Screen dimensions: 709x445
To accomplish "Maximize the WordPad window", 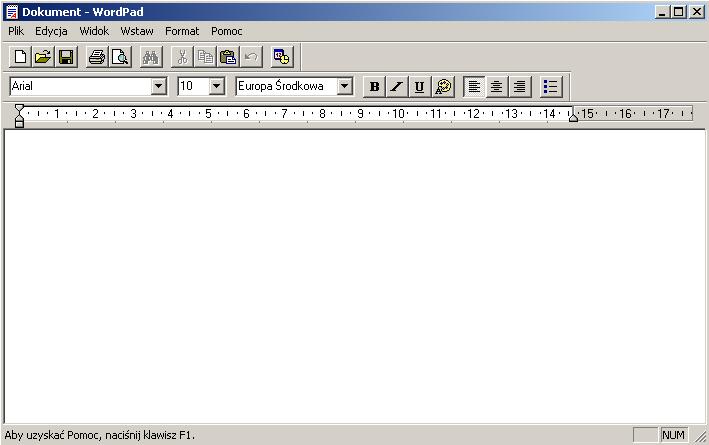I will pos(678,12).
